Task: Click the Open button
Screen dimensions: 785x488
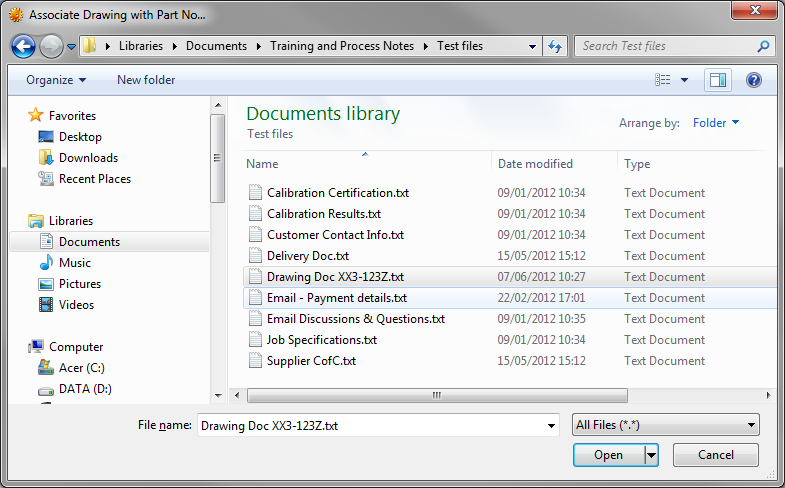Action: point(608,455)
